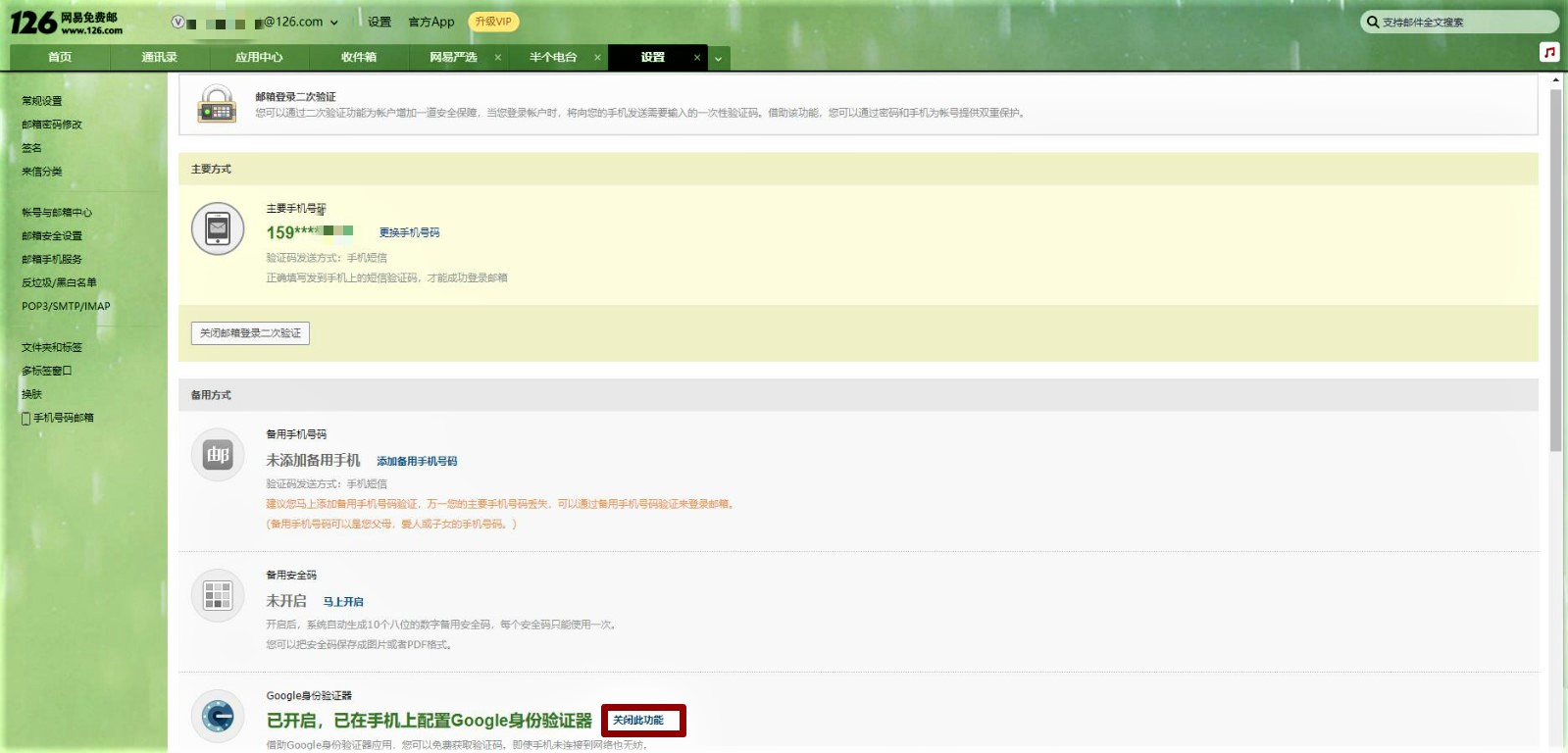This screenshot has height=753, width=1568.
Task: Click the full-text mail search field
Action: (1461, 22)
